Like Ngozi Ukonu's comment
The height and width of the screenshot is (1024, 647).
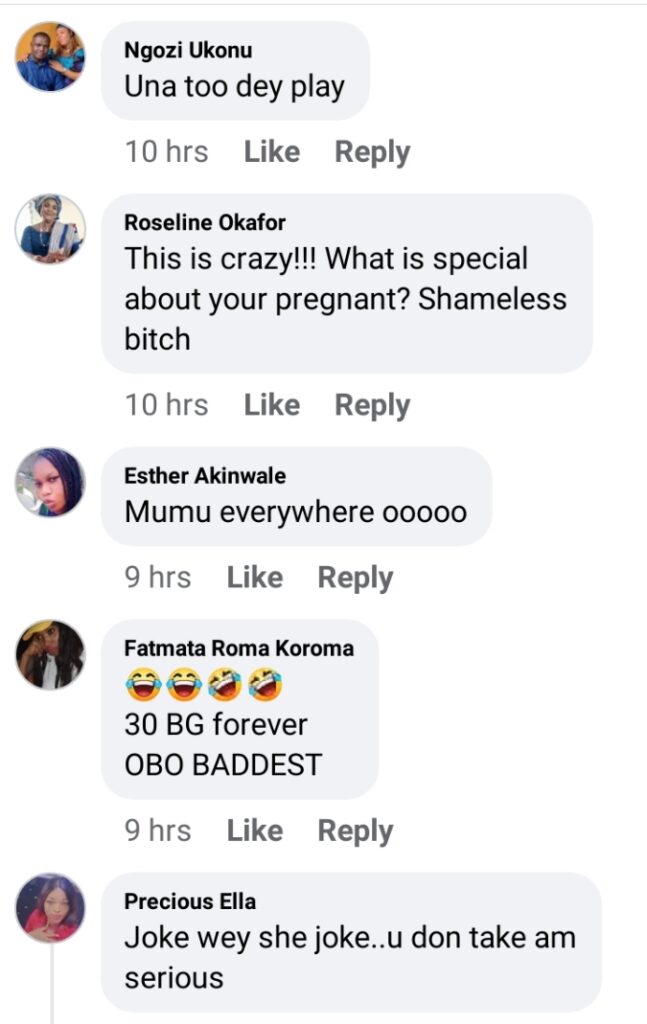(272, 152)
